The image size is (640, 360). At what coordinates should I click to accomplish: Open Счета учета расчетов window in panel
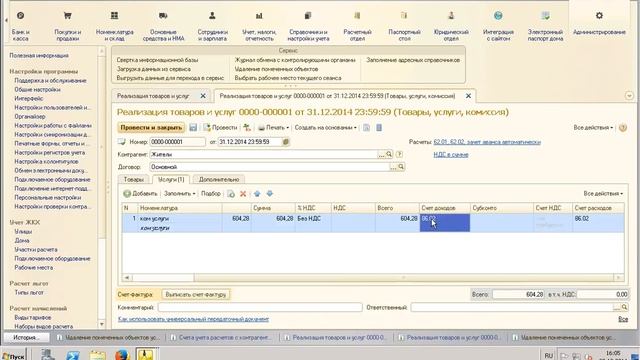pyautogui.click(x=221, y=338)
